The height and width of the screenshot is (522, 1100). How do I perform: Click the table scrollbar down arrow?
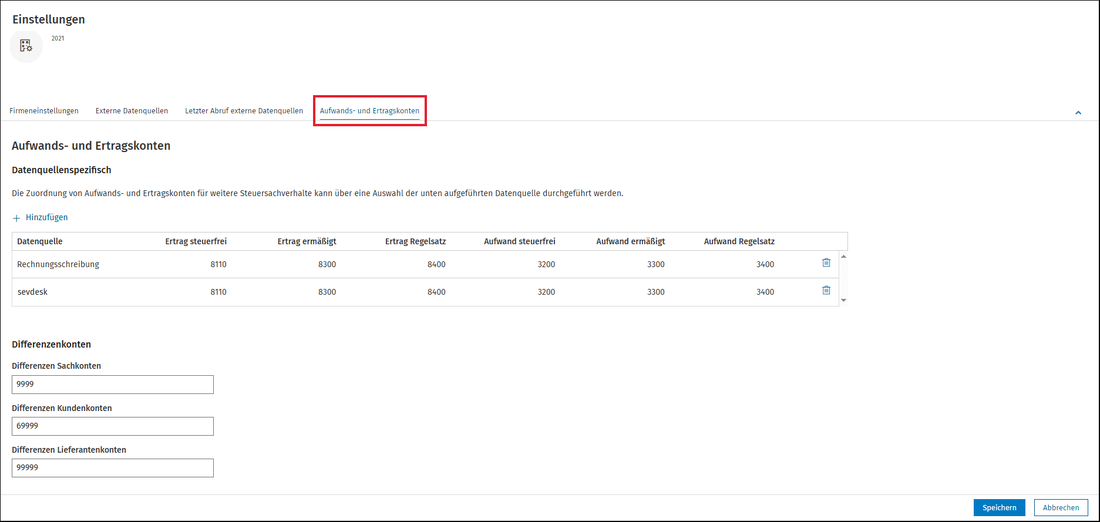coord(843,300)
